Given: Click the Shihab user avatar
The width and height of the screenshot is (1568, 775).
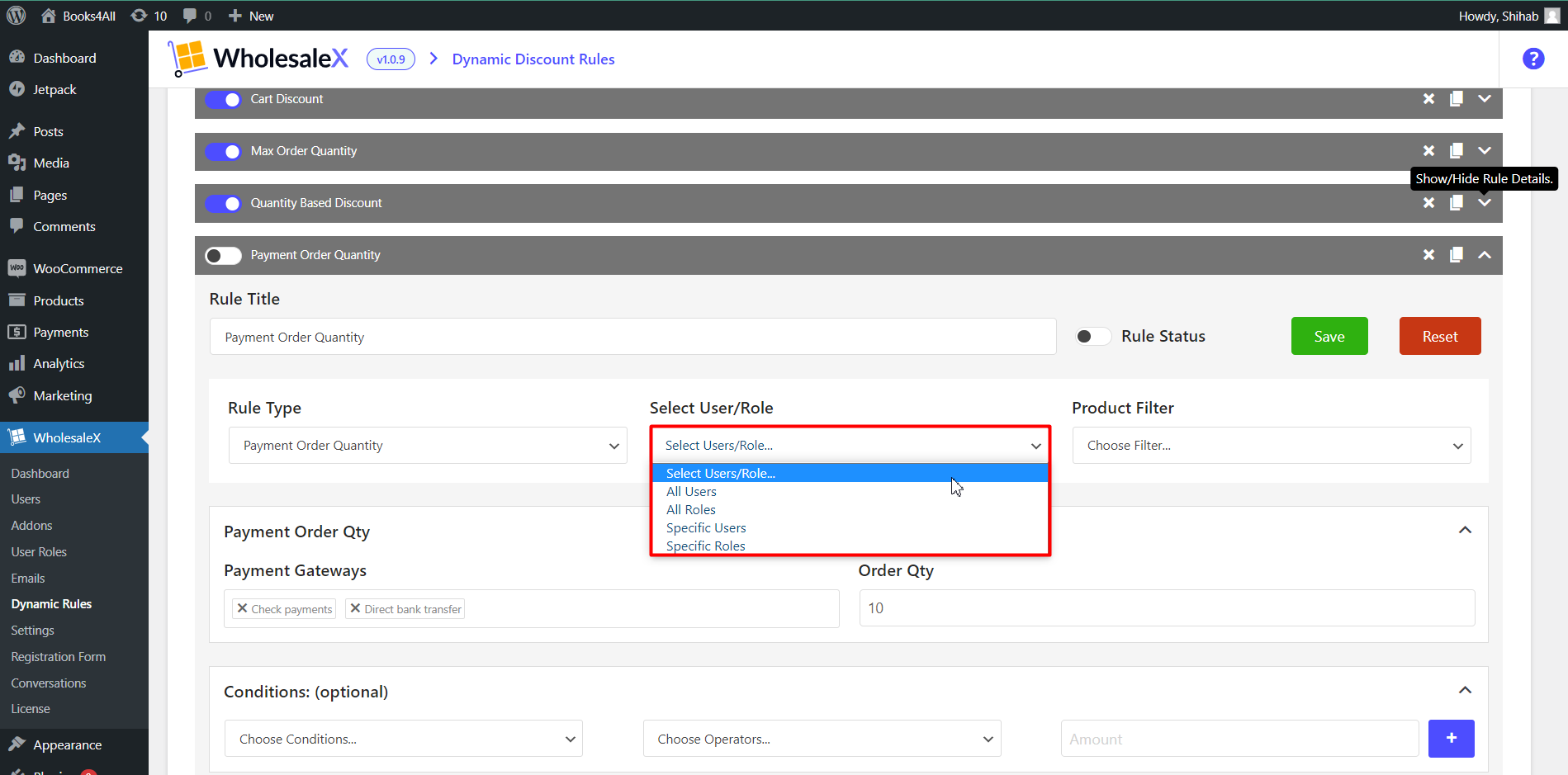Looking at the screenshot, I should pyautogui.click(x=1552, y=16).
